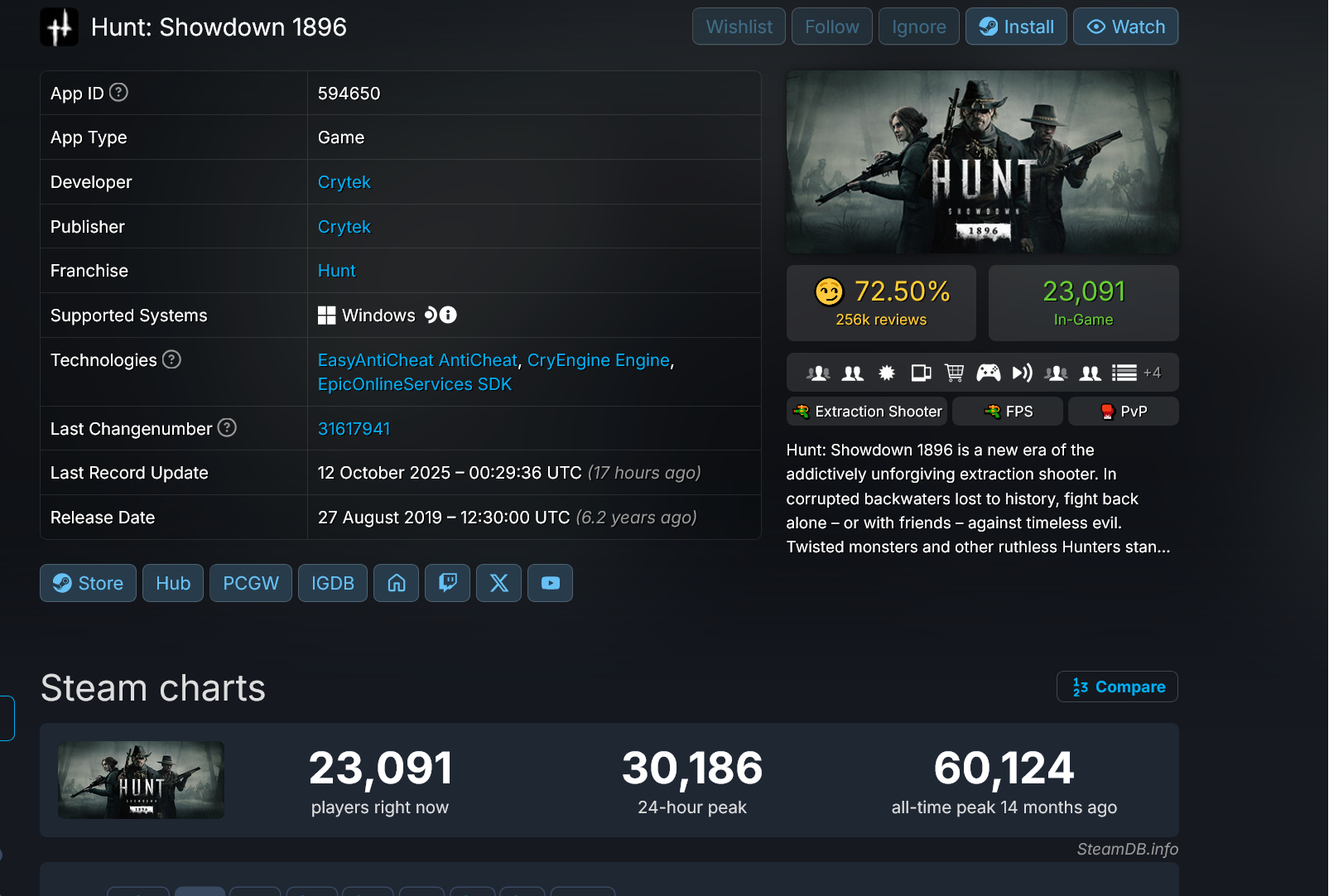Open the PvP tag
The width and height of the screenshot is (1329, 896).
pos(1124,412)
